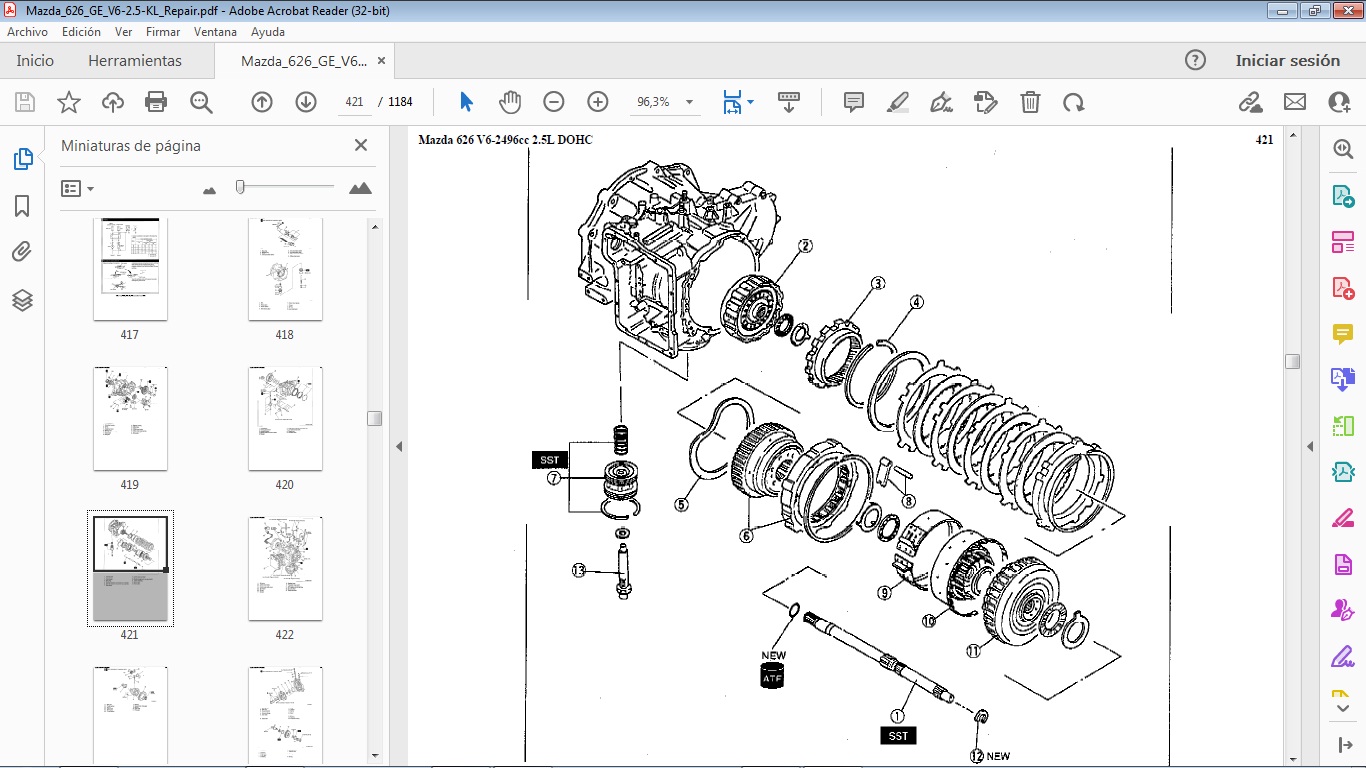
Task: Open the Edición menu
Action: click(x=81, y=32)
